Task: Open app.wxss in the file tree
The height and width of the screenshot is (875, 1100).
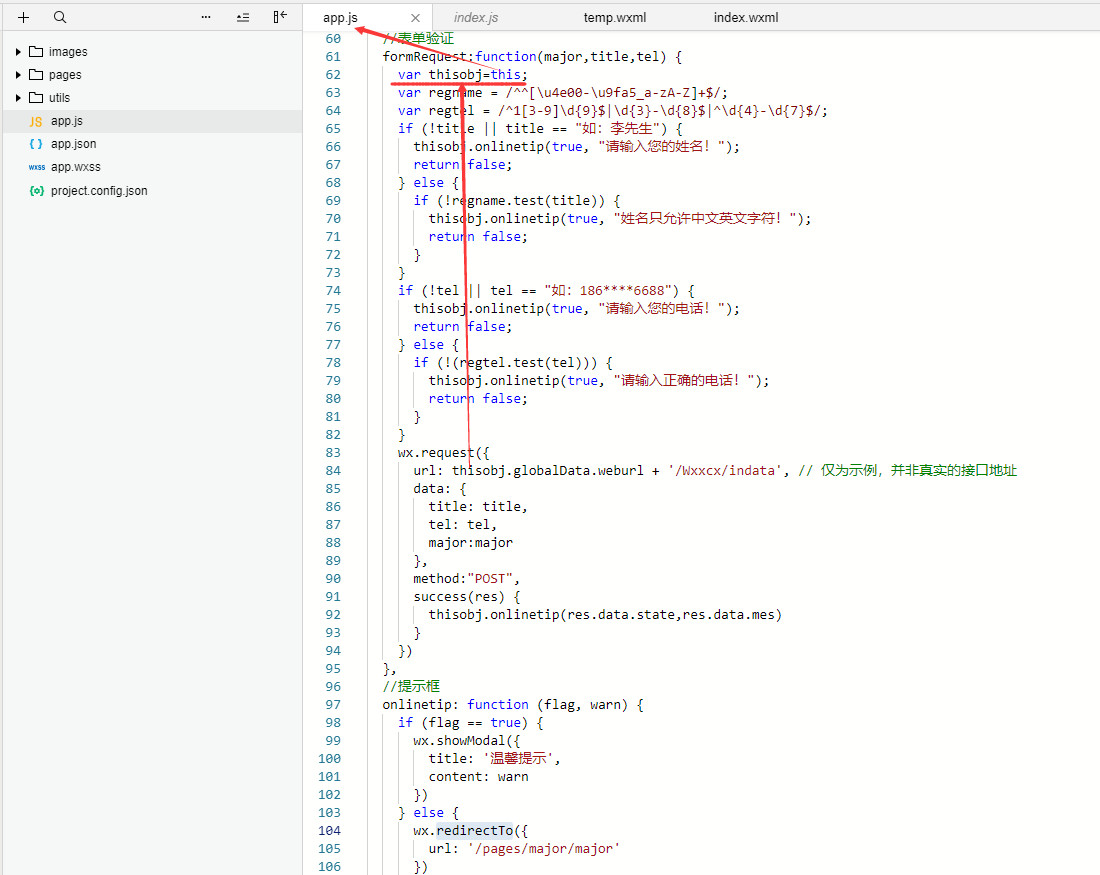Action: point(76,167)
